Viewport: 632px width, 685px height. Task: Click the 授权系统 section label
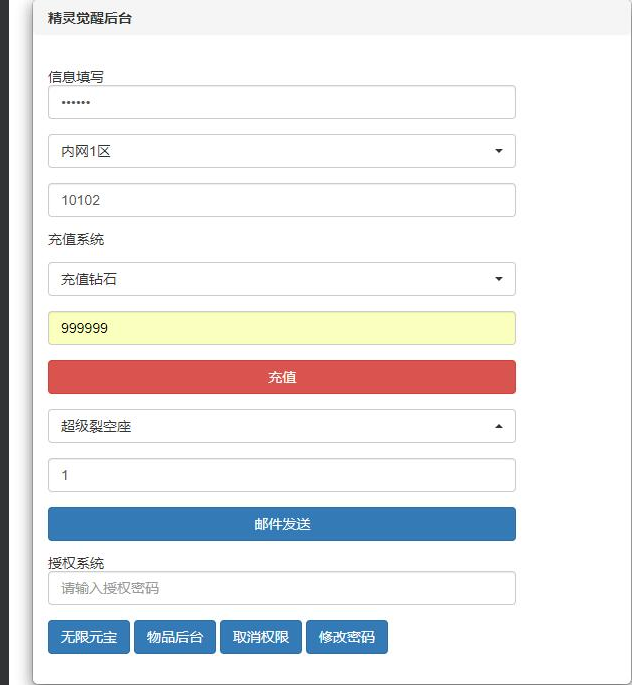coord(76,563)
